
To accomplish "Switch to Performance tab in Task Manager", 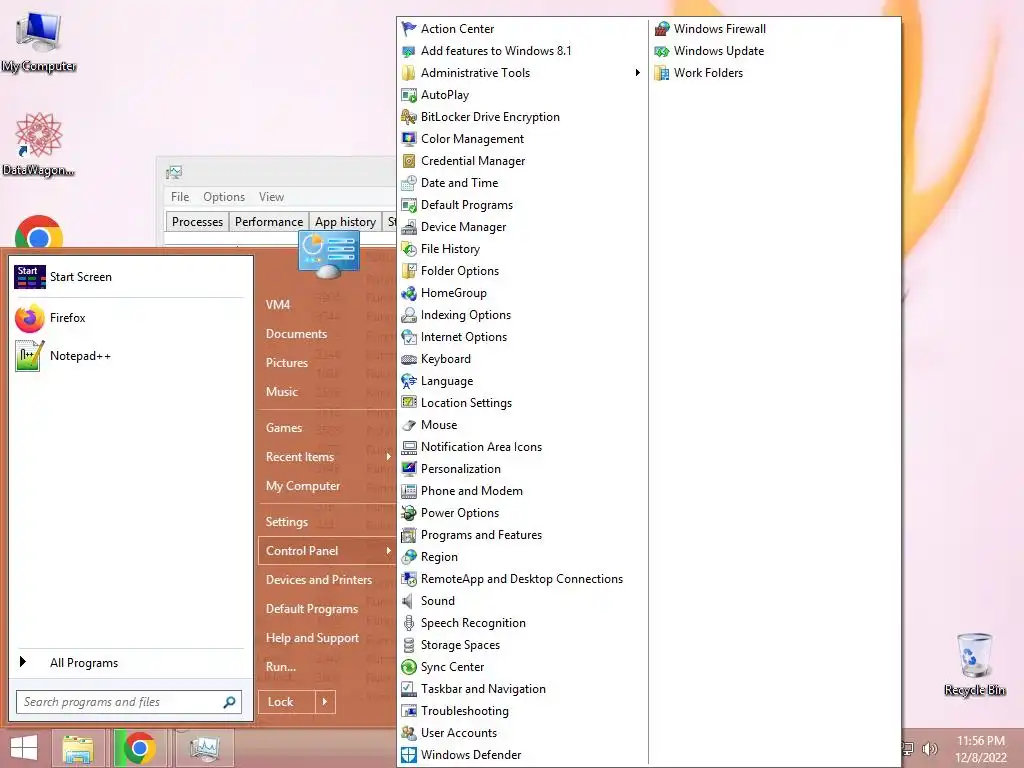I will [268, 222].
